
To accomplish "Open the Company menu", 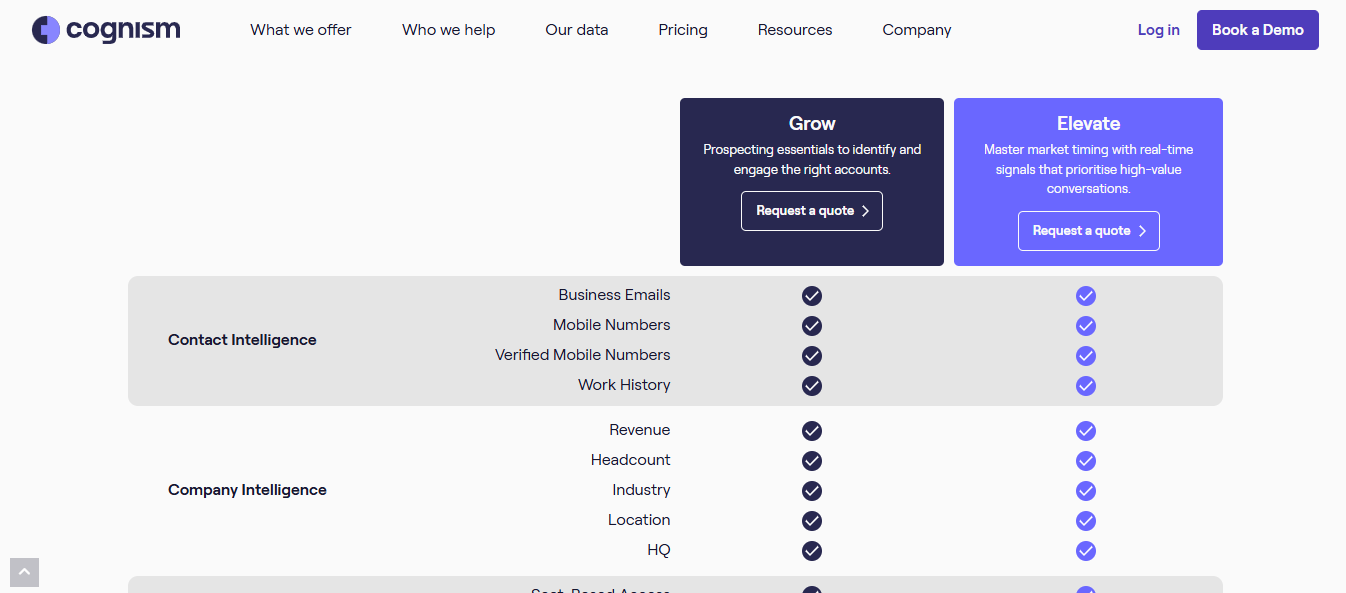I will [916, 30].
